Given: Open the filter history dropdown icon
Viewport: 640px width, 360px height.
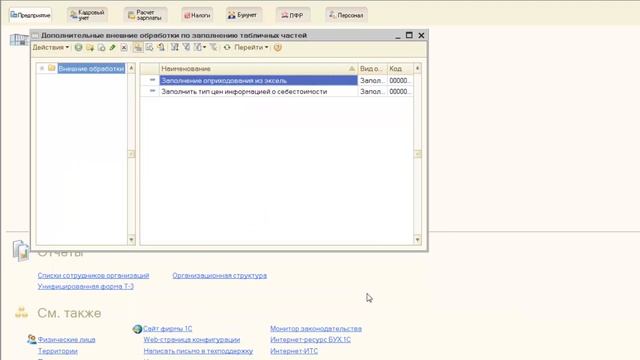Looking at the screenshot, I should pyautogui.click(x=200, y=48).
